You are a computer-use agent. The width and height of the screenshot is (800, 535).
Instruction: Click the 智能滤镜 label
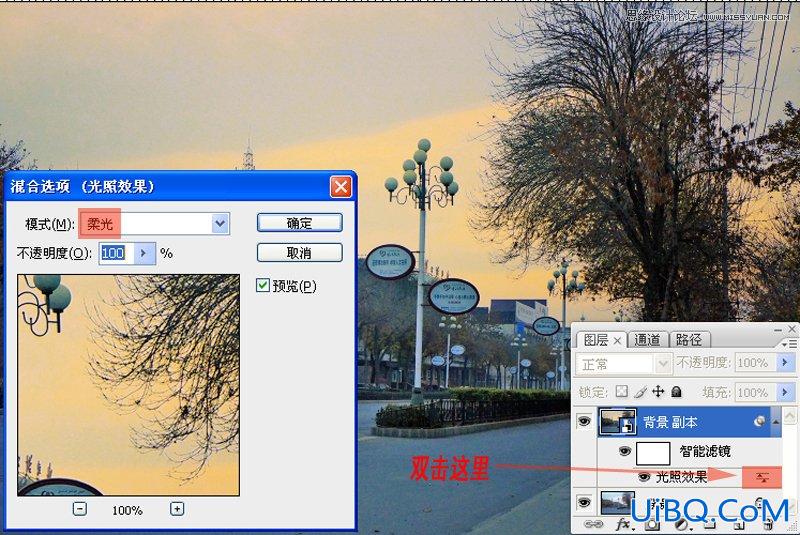pyautogui.click(x=705, y=451)
